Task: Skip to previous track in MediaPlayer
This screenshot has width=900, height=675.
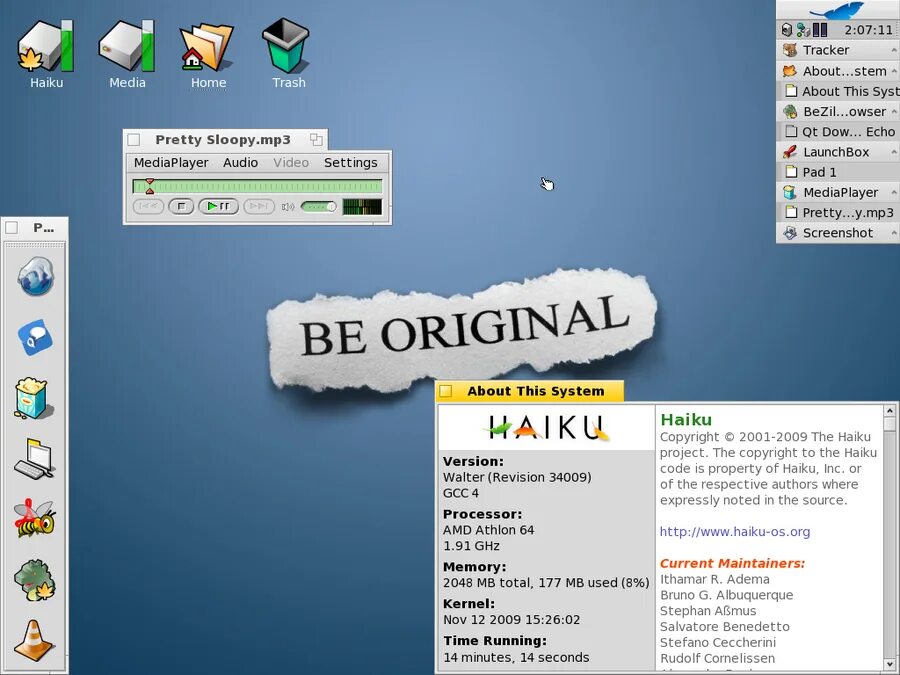Action: [148, 207]
